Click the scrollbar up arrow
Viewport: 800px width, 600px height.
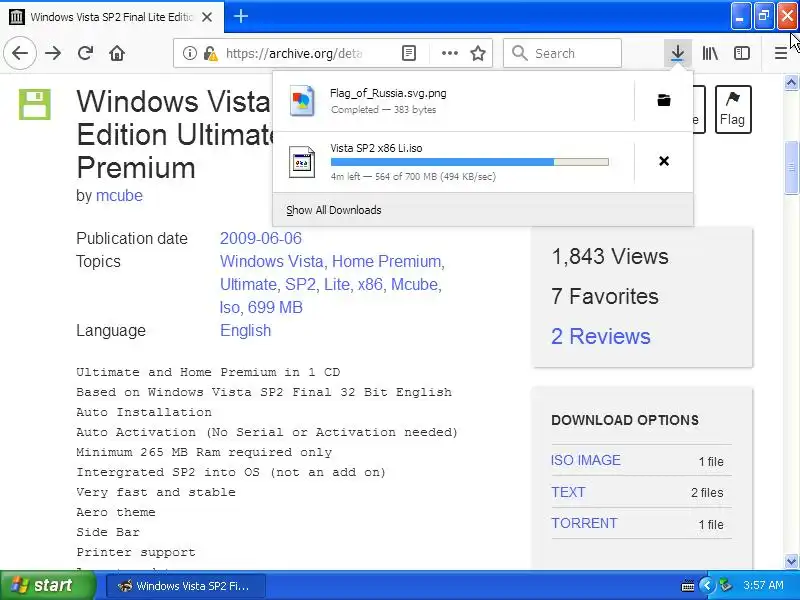(791, 83)
